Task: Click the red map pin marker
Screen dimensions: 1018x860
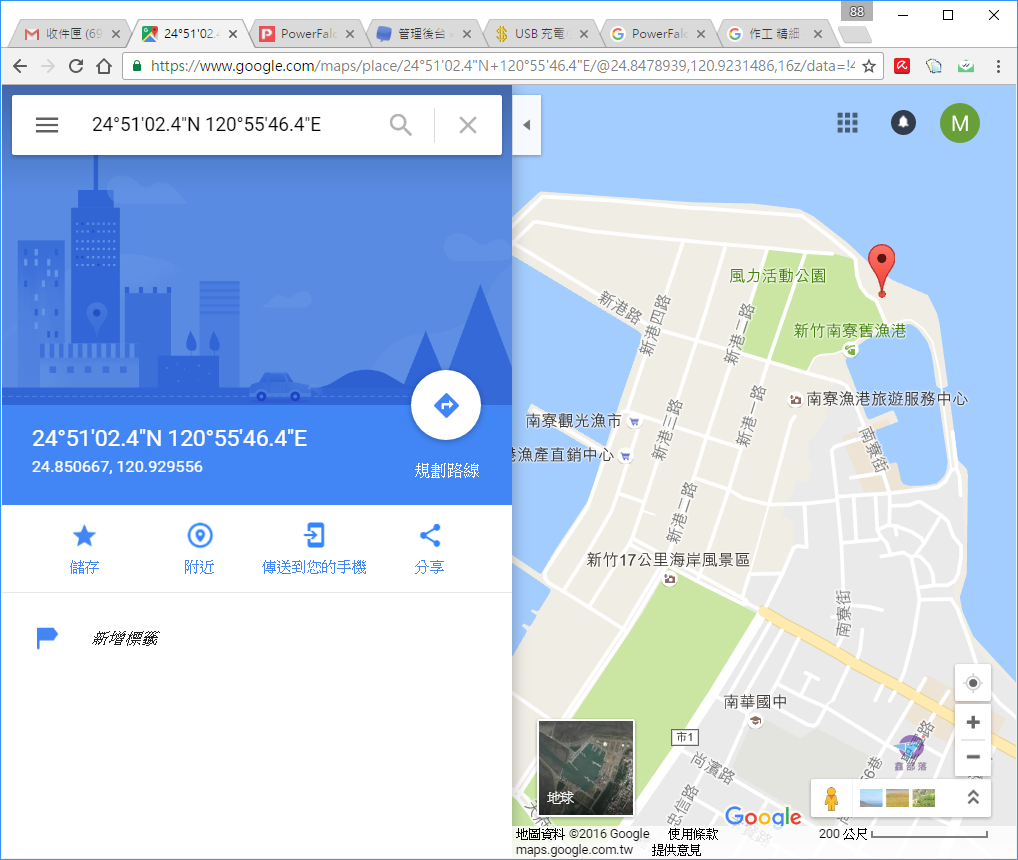Action: point(881,269)
